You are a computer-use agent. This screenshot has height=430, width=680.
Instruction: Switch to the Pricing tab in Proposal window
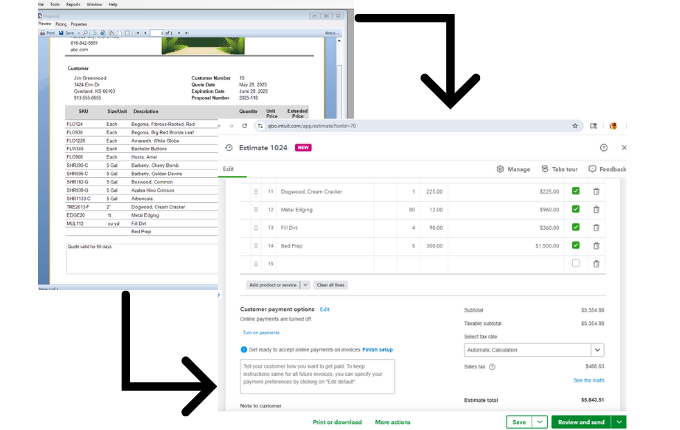click(x=61, y=24)
